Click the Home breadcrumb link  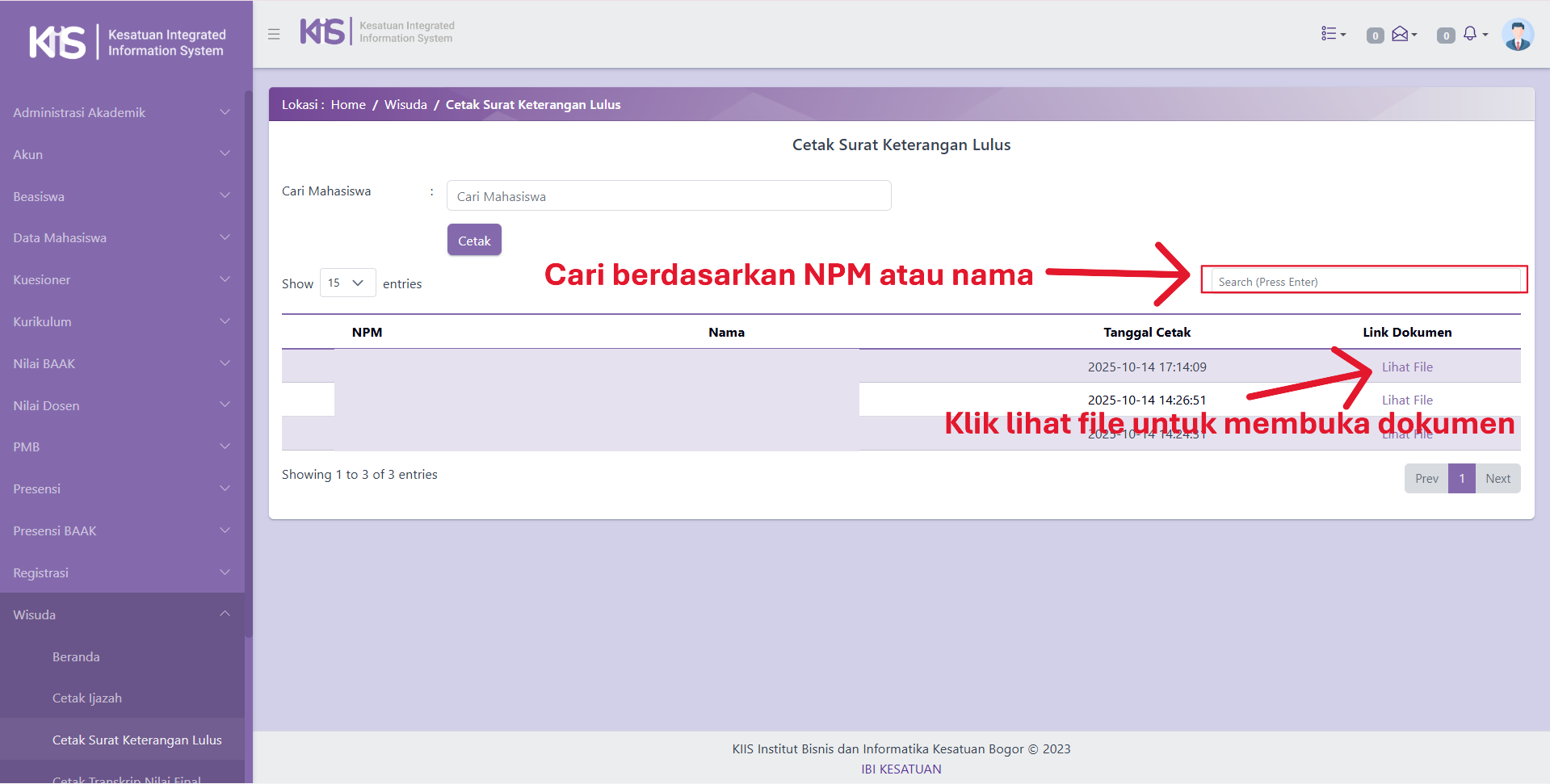click(x=348, y=104)
